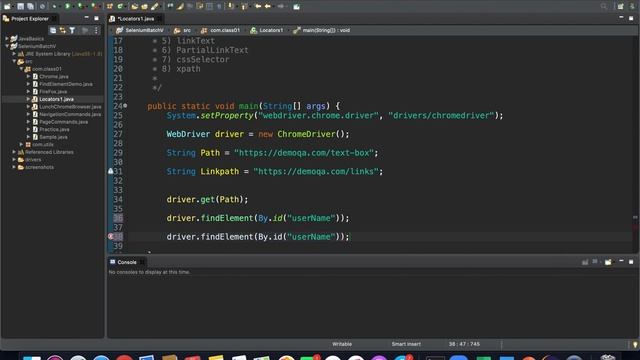Screen dimensions: 640x360
Task: Switch to the Locators1.java editor tab
Action: pos(136,19)
